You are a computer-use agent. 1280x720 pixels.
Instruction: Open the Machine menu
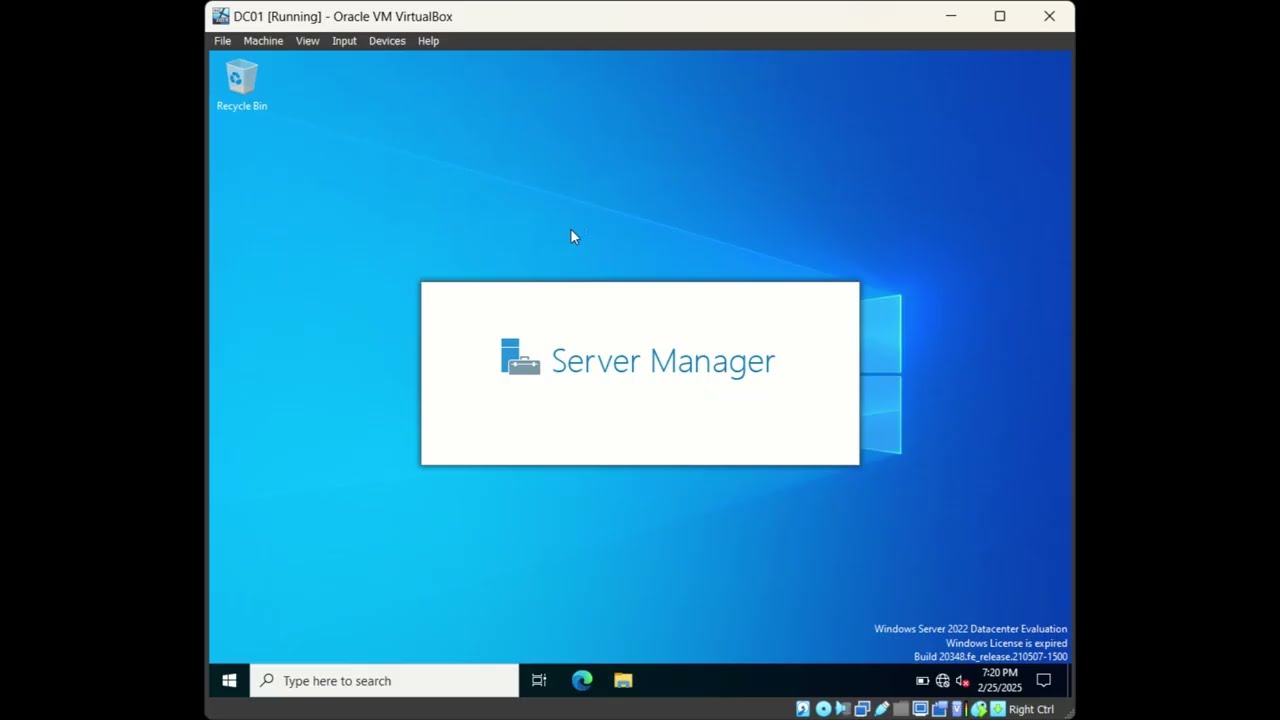[x=263, y=41]
